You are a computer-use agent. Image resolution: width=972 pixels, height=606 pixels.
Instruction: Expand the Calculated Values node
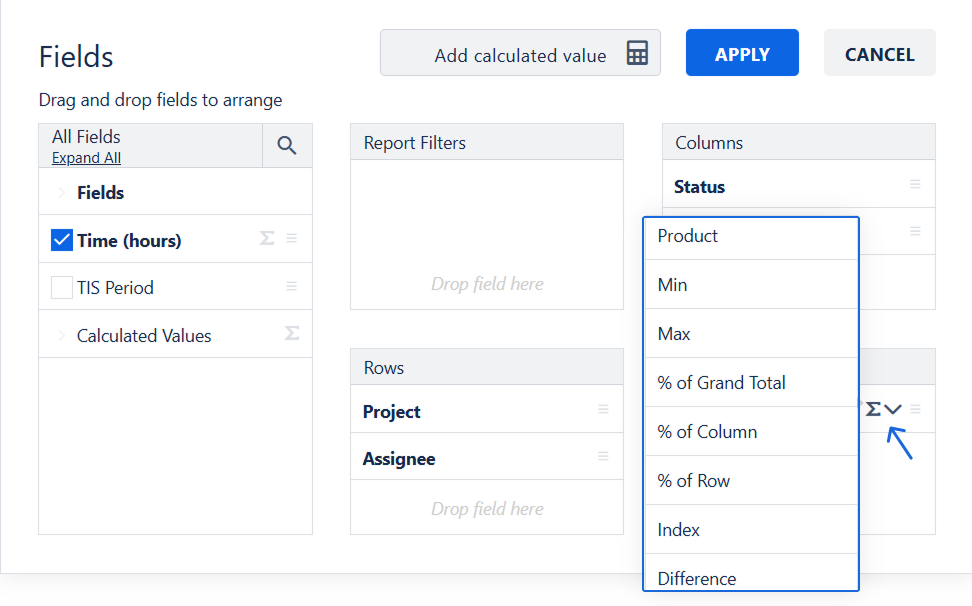coord(60,336)
